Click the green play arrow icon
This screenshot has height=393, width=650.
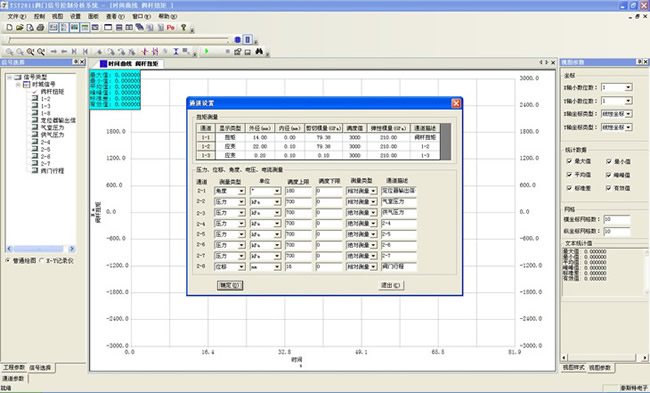click(206, 51)
